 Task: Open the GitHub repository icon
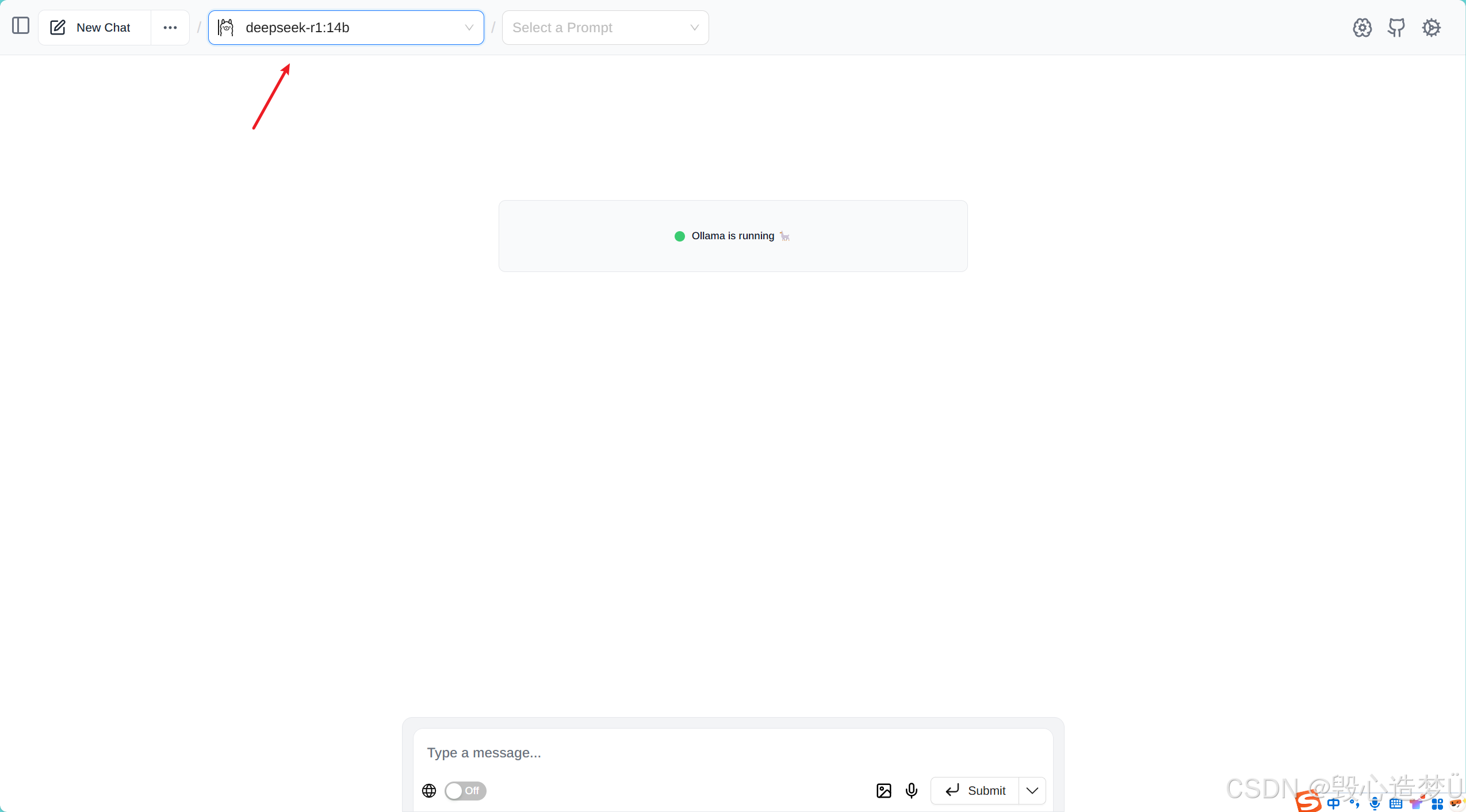click(1396, 28)
